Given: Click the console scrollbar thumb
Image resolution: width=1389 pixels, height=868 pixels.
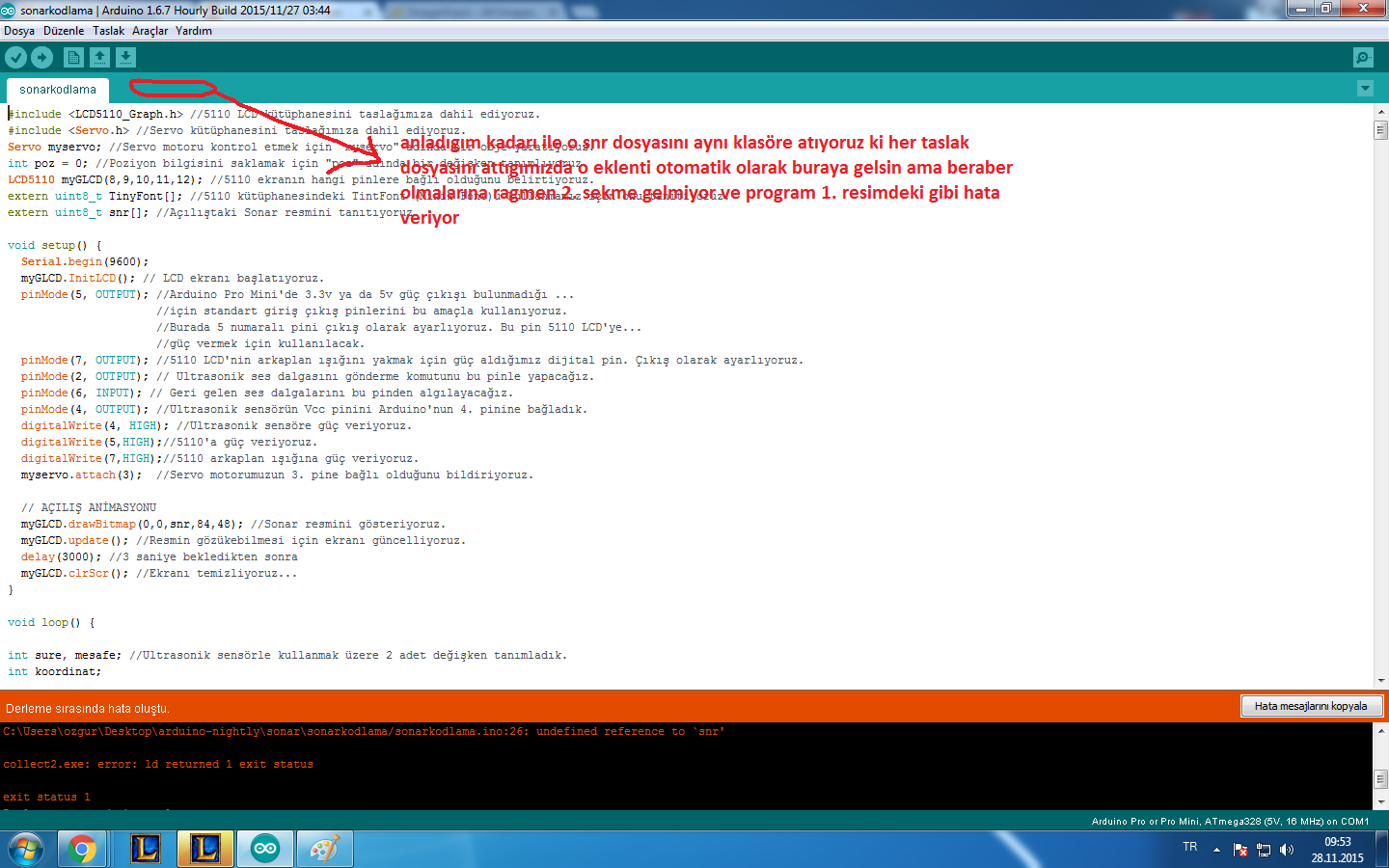Looking at the screenshot, I should pos(1381,778).
